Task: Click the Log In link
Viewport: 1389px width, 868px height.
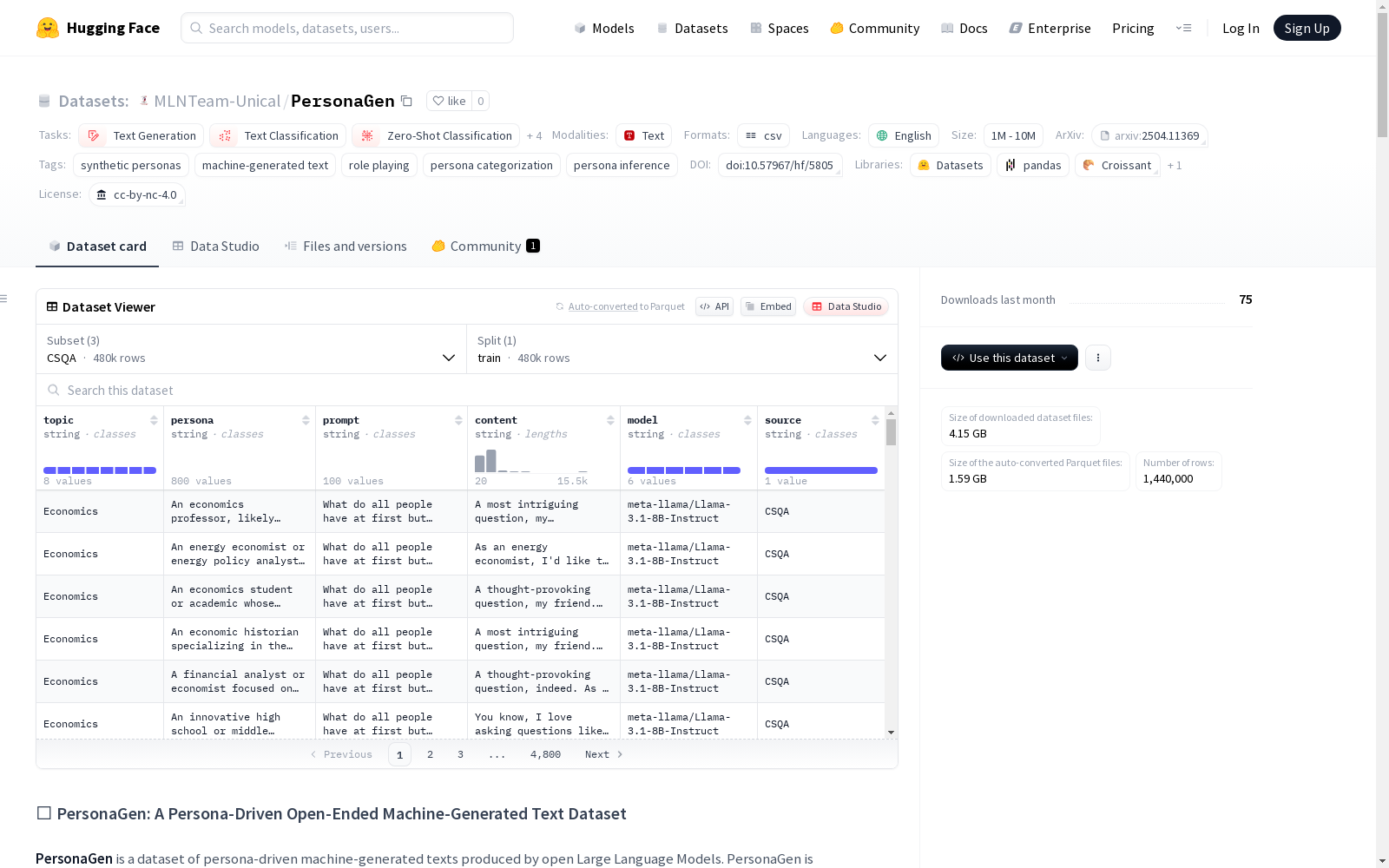Action: click(x=1241, y=28)
